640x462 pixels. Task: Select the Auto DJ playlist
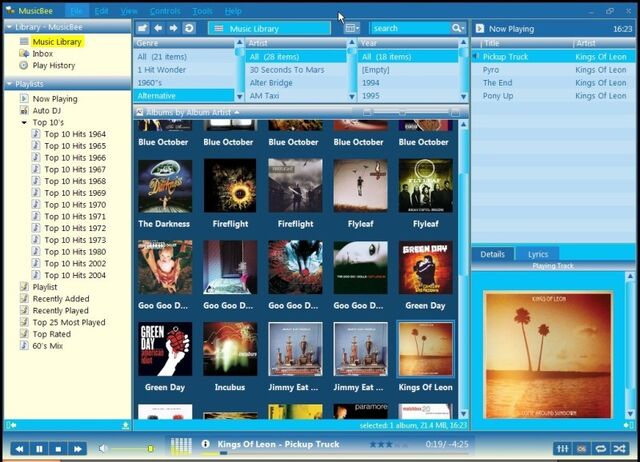[x=47, y=111]
